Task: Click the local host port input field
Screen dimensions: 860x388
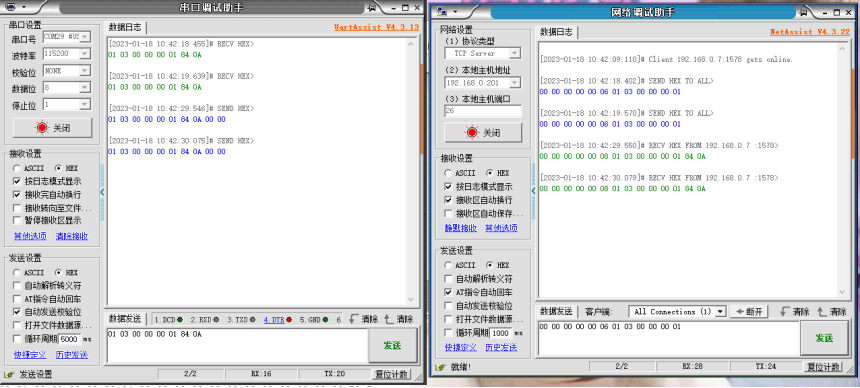Action: coord(483,111)
